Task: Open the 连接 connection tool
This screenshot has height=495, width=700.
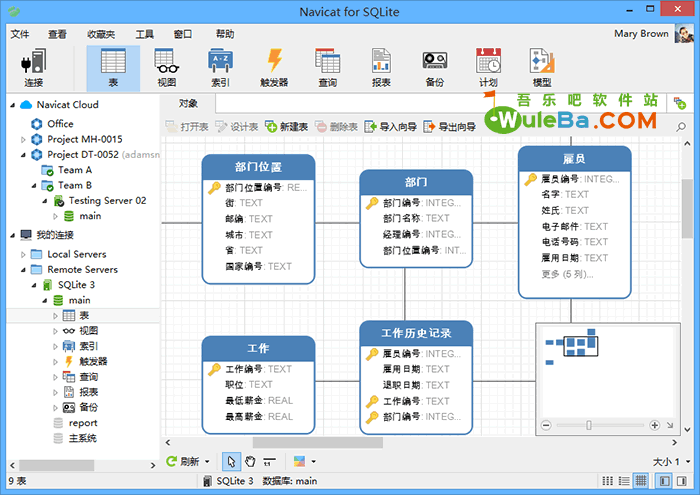Action: (x=33, y=68)
